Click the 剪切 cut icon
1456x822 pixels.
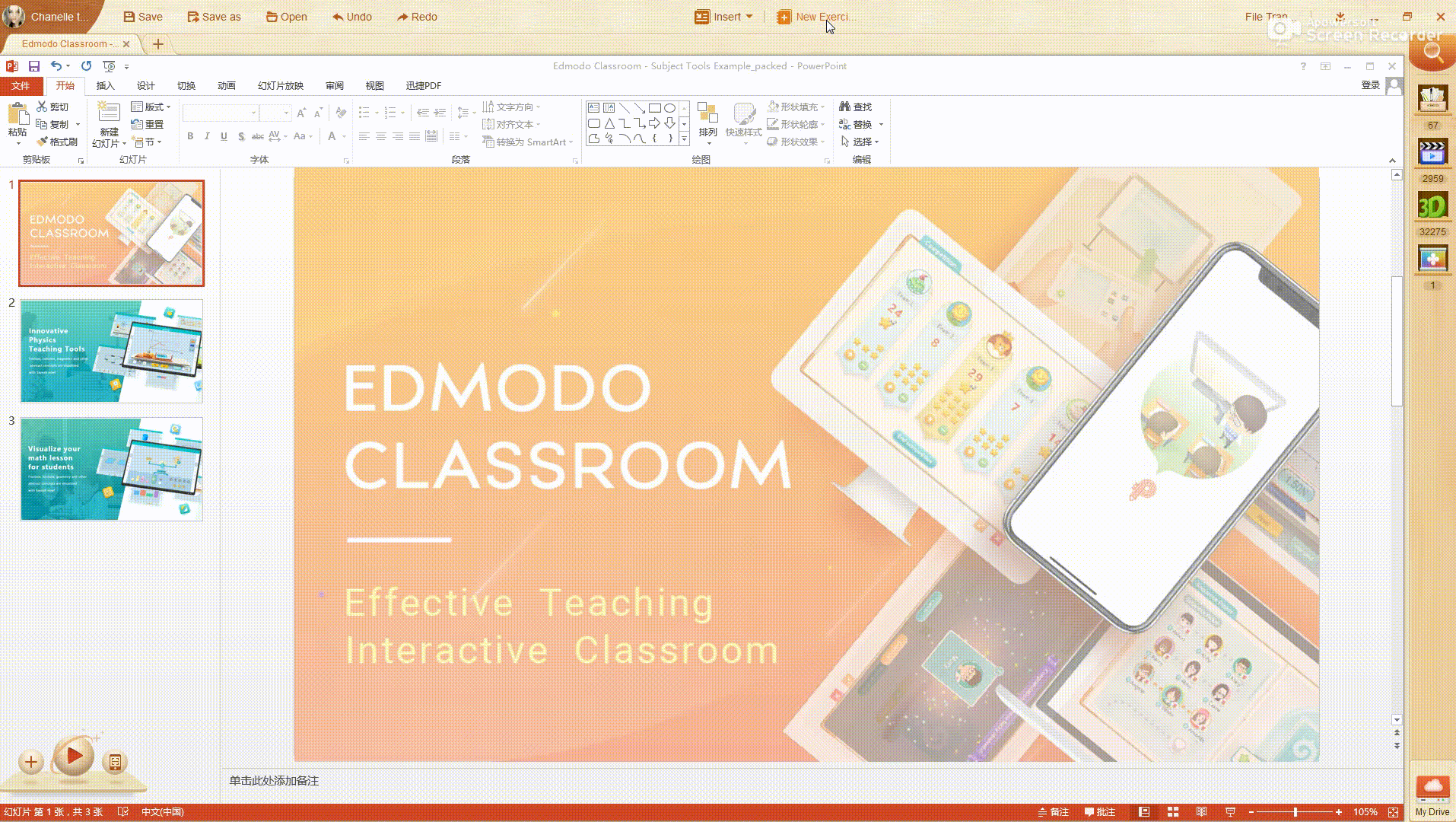[52, 107]
